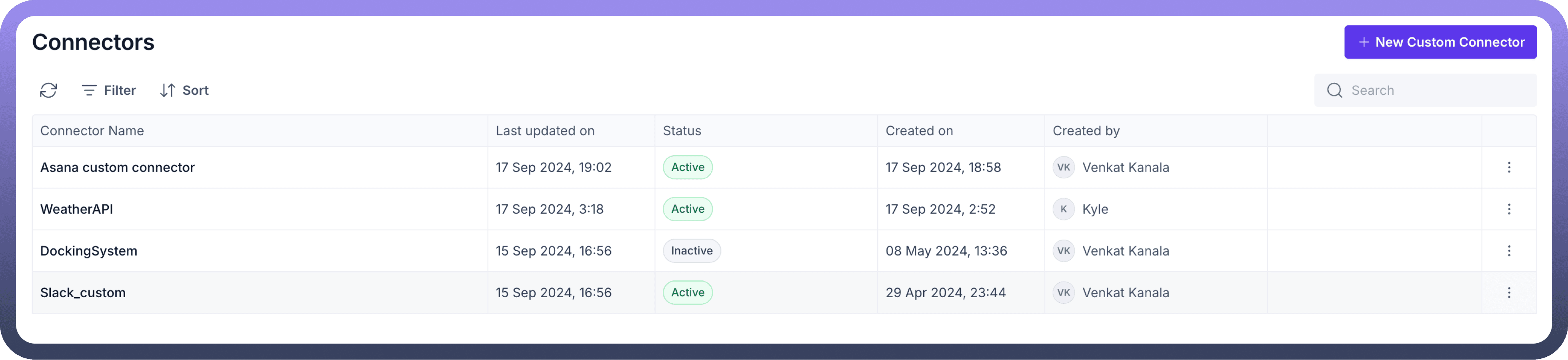Open the Asana custom connector entry
Image resolution: width=1568 pixels, height=360 pixels.
pos(118,168)
